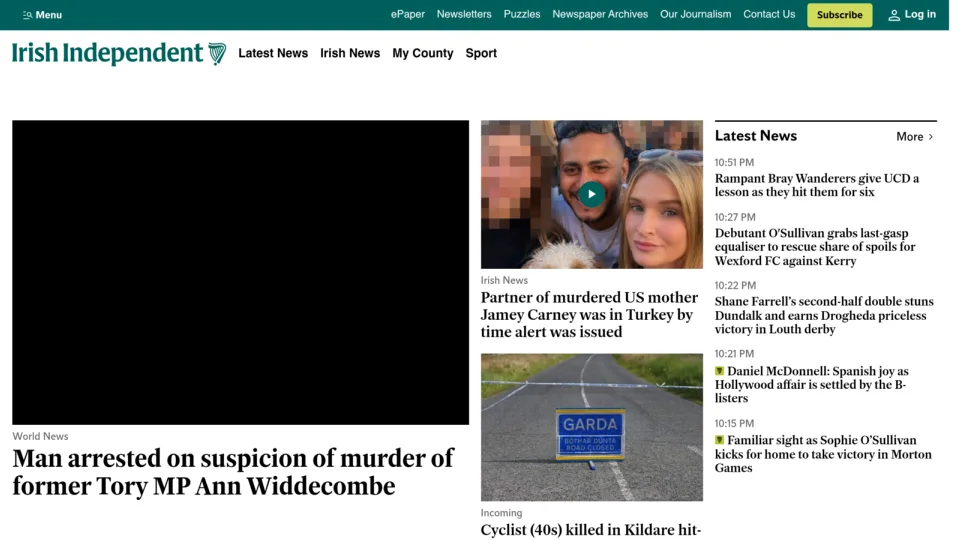Open Jamey Carney partner Turkey headline

coord(589,315)
